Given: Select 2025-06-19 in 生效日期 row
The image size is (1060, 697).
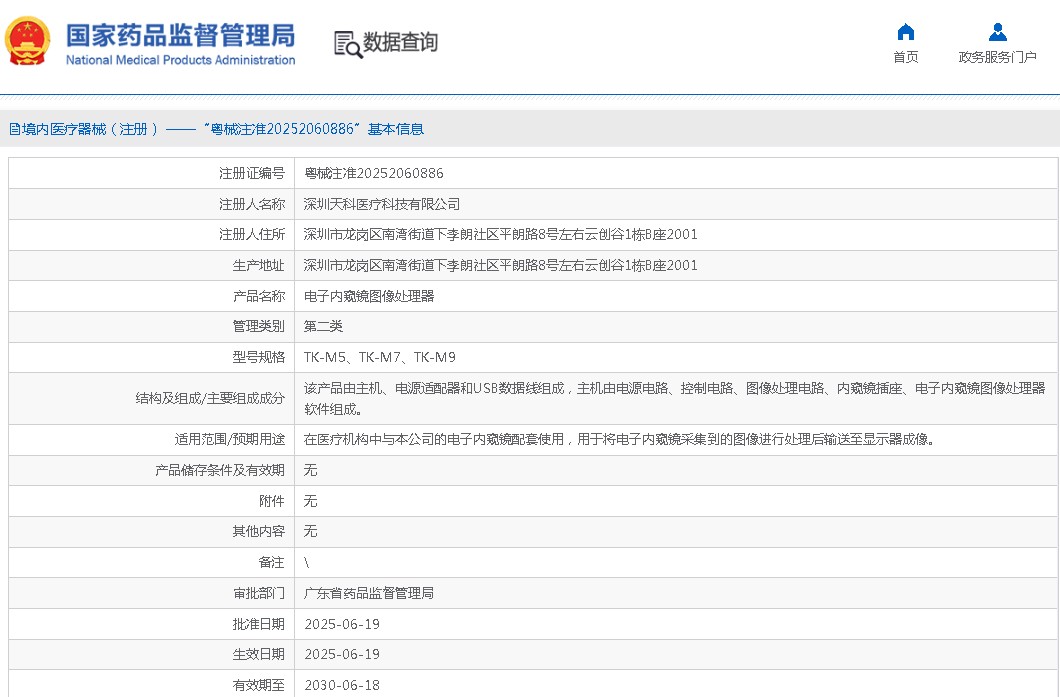Looking at the screenshot, I should pyautogui.click(x=342, y=654).
